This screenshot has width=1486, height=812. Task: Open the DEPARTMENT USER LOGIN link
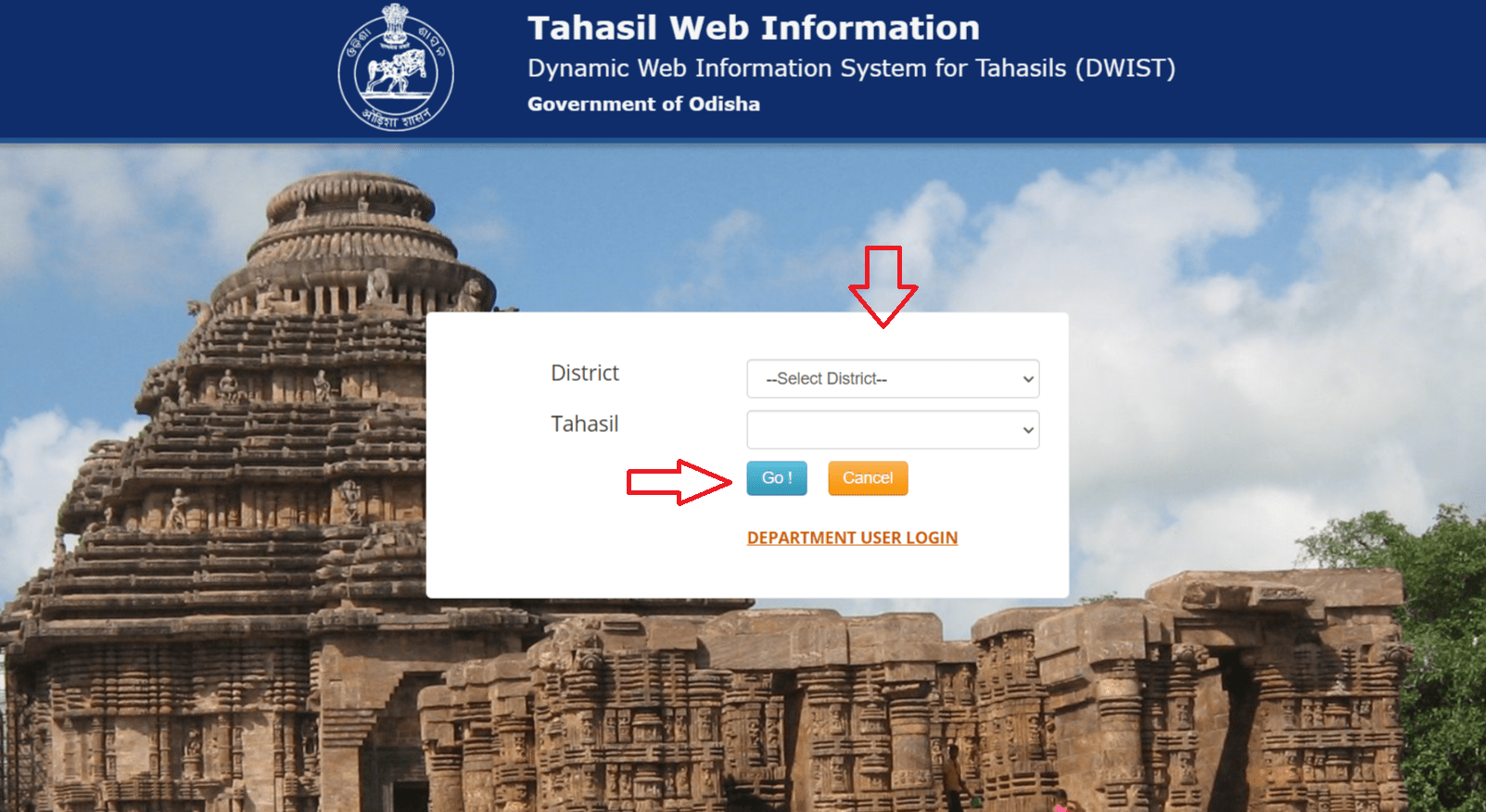pyautogui.click(x=852, y=538)
